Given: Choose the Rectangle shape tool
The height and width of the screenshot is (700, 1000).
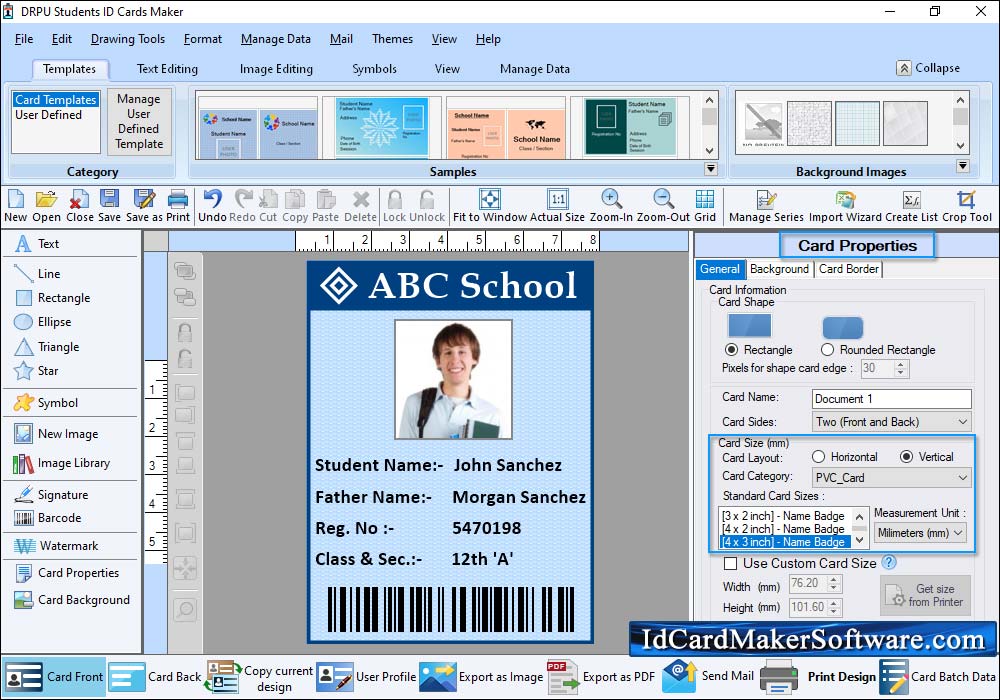Looking at the screenshot, I should pyautogui.click(x=52, y=298).
